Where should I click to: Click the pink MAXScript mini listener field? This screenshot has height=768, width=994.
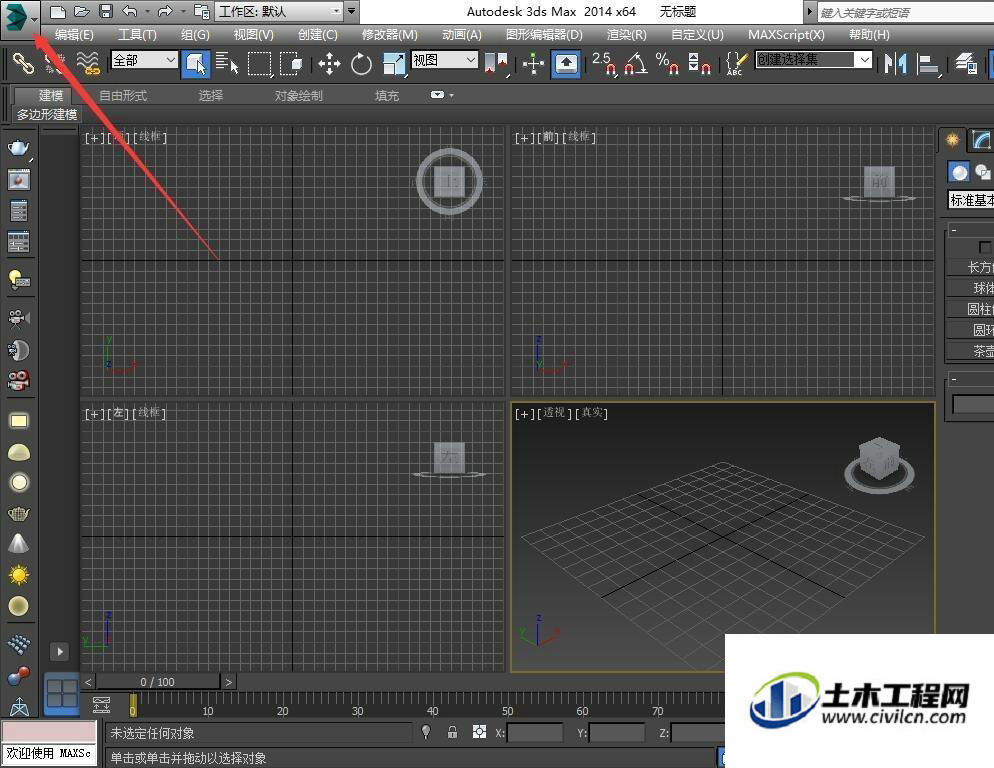[x=49, y=731]
